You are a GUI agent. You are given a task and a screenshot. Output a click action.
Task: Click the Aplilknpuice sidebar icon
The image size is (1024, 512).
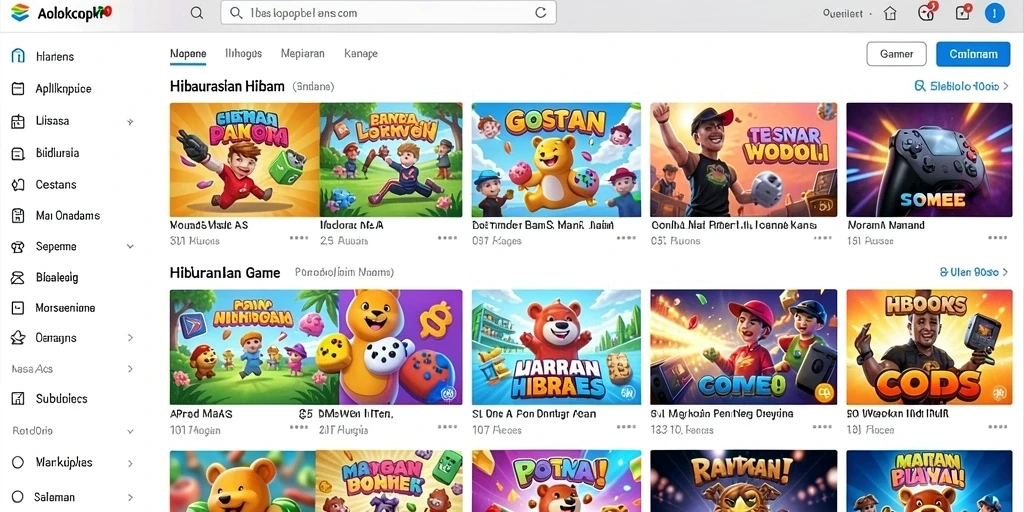point(18,89)
